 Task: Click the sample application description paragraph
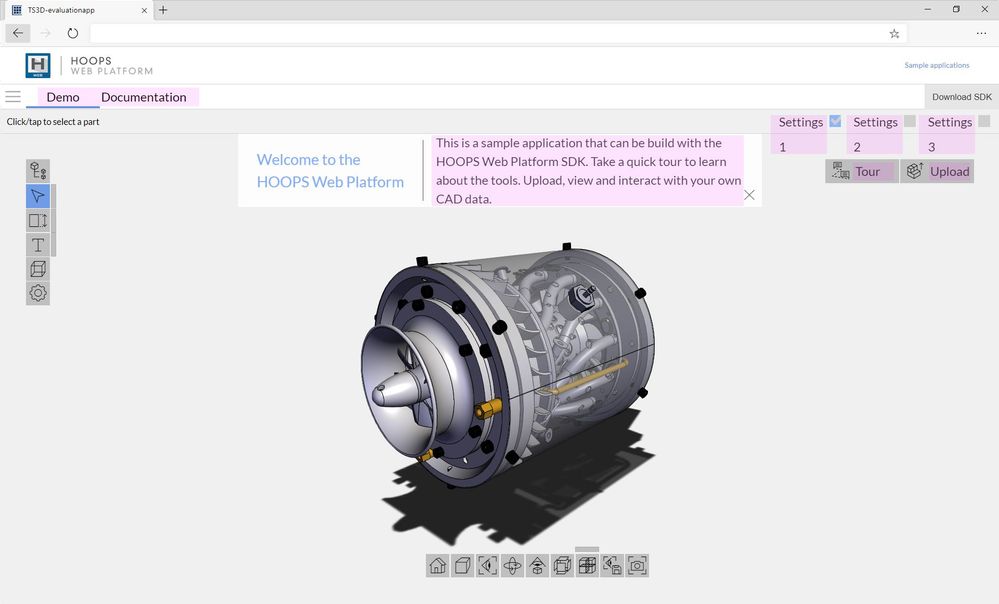click(x=589, y=171)
